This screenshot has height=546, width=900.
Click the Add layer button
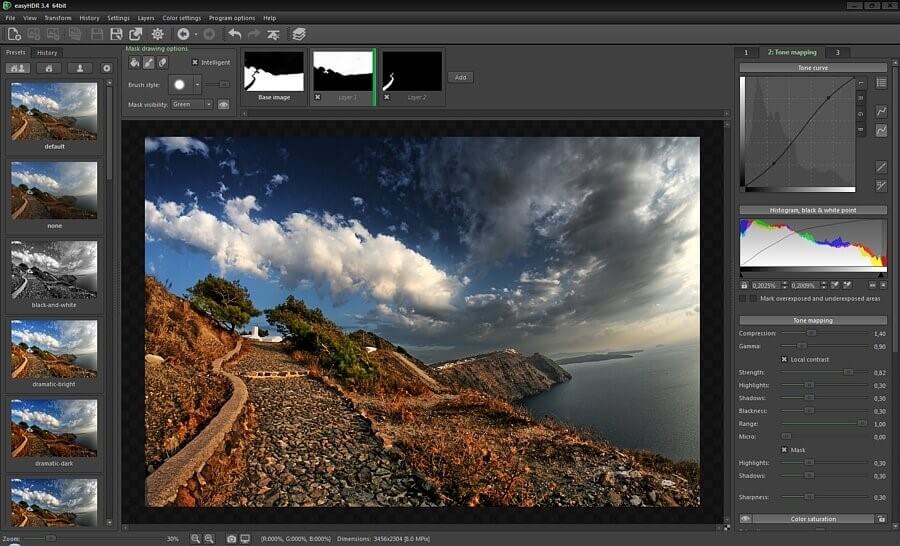tap(460, 77)
